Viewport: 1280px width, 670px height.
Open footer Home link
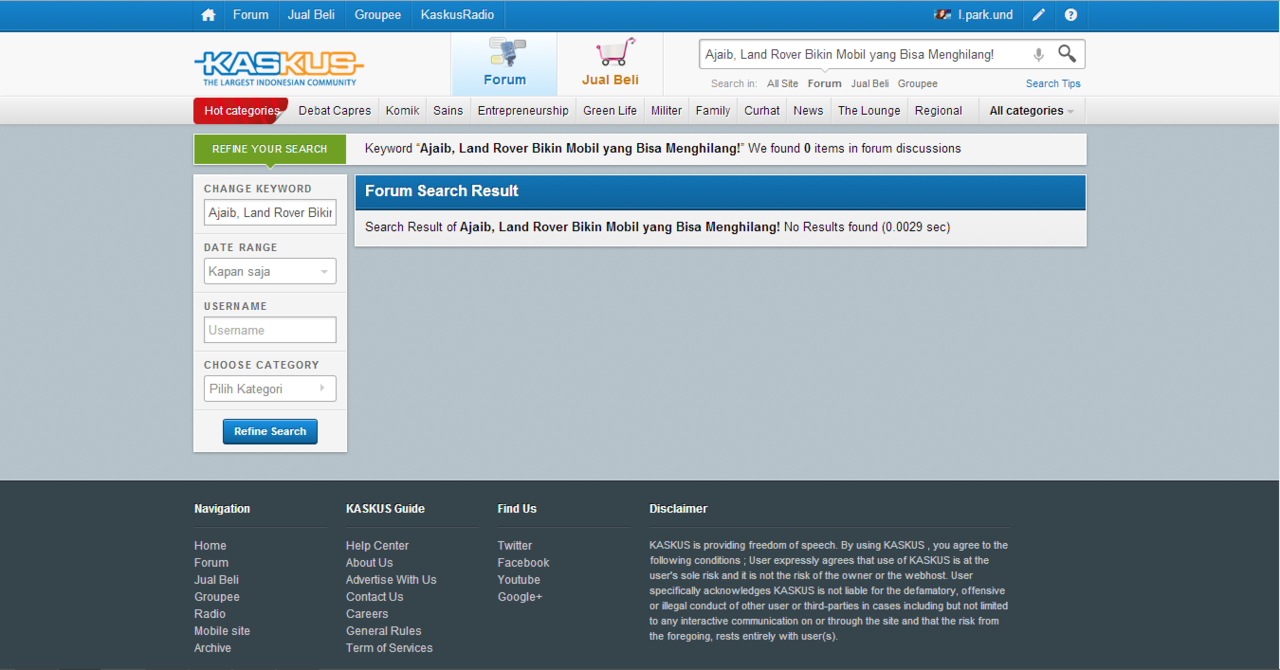pyautogui.click(x=210, y=546)
